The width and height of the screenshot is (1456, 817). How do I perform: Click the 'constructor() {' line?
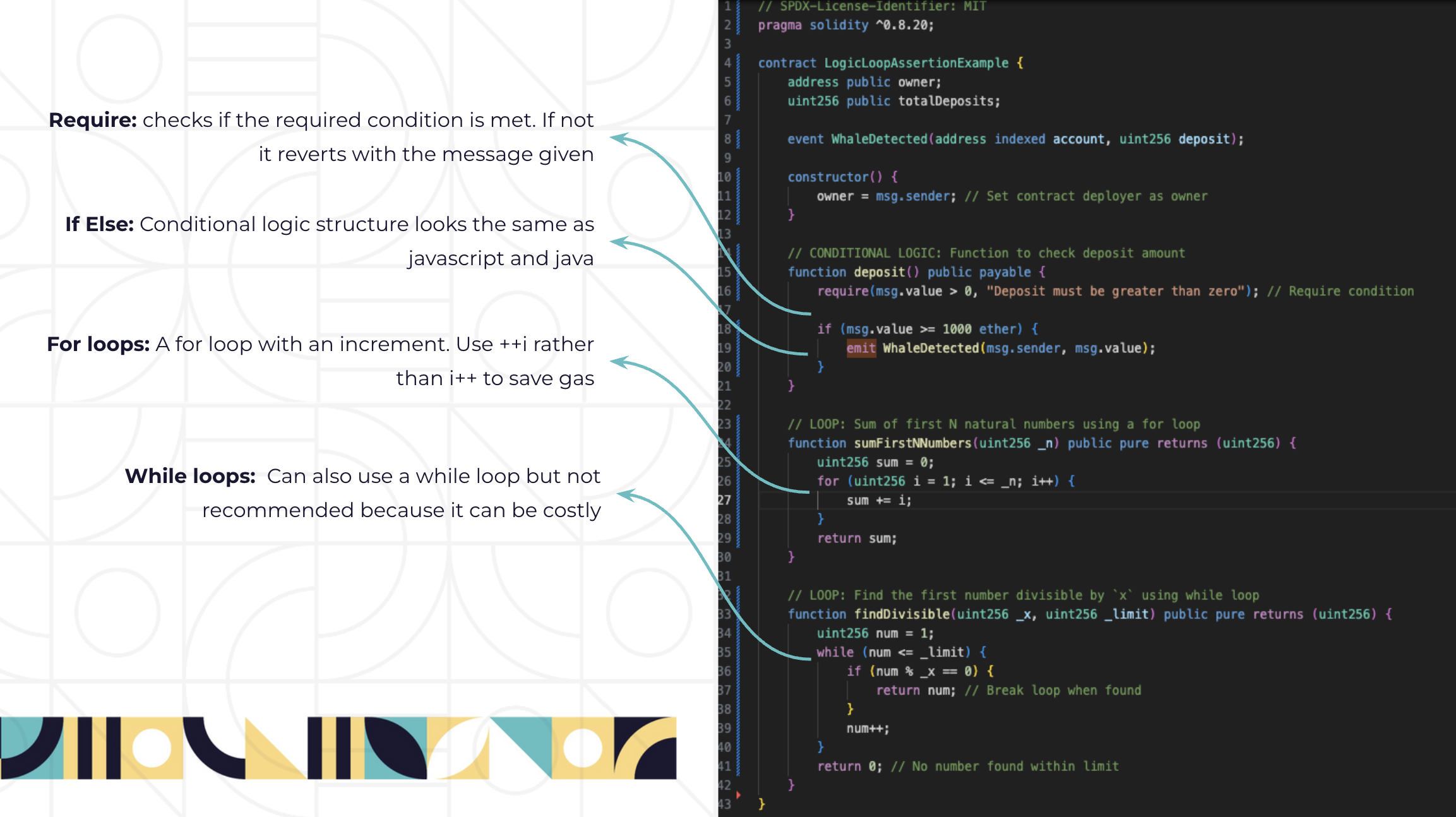pyautogui.click(x=842, y=177)
